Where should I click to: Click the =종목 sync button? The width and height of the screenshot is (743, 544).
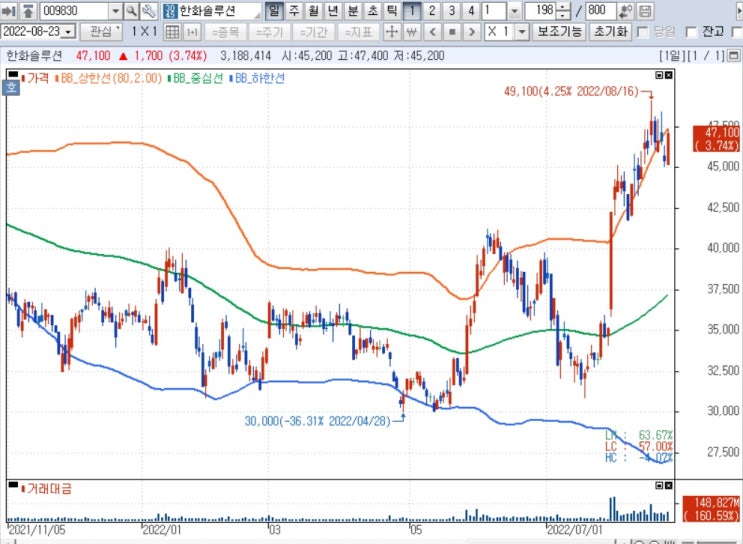(226, 32)
